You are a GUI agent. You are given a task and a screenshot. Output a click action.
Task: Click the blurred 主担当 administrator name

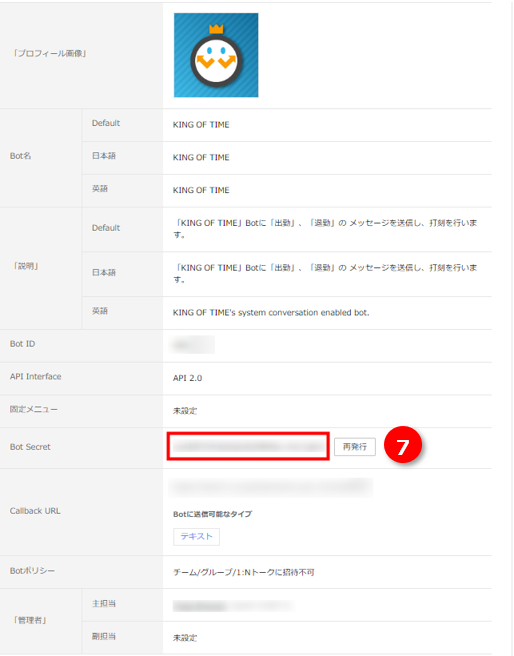(x=233, y=605)
